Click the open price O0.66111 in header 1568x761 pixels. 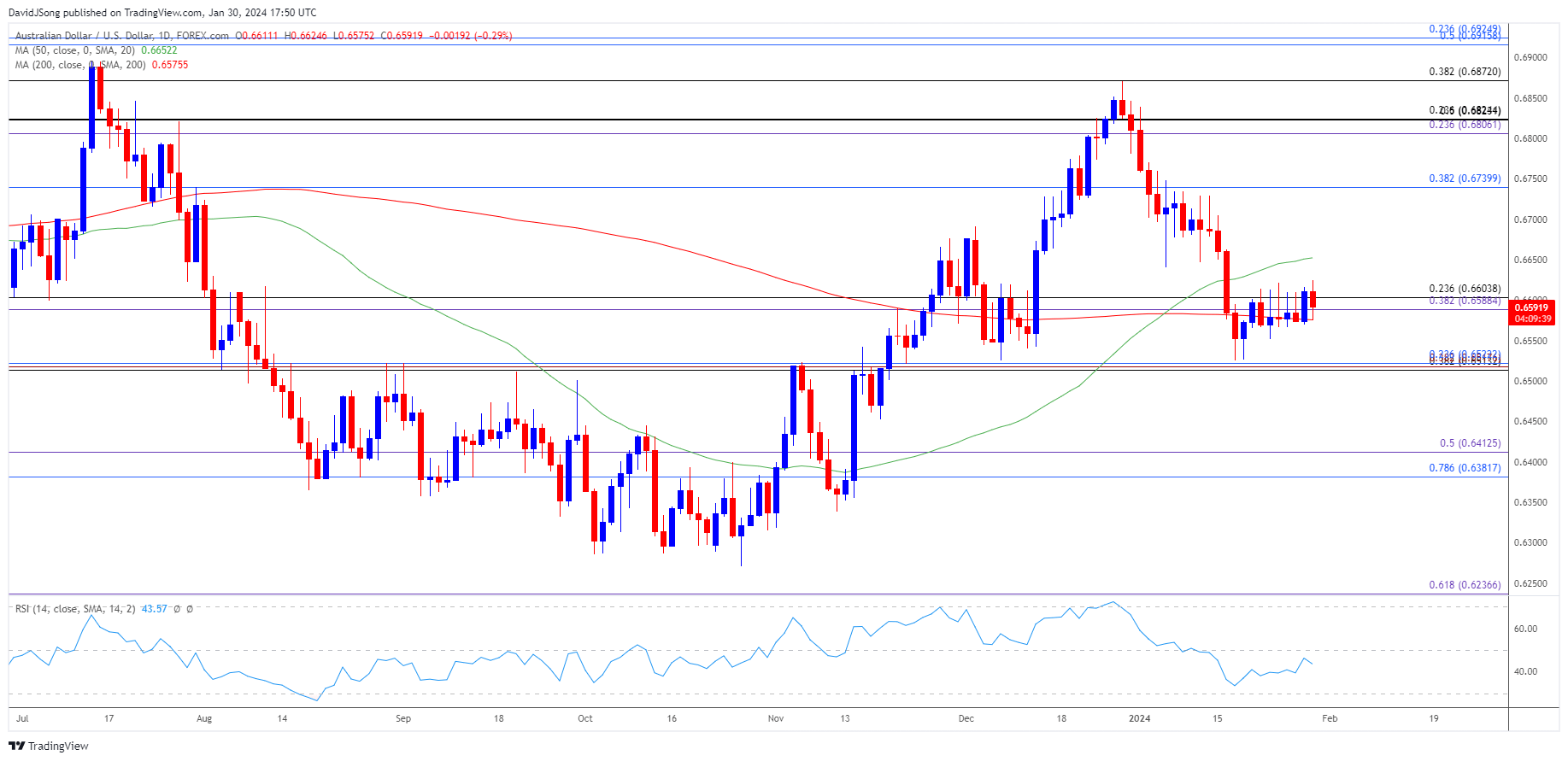point(256,36)
